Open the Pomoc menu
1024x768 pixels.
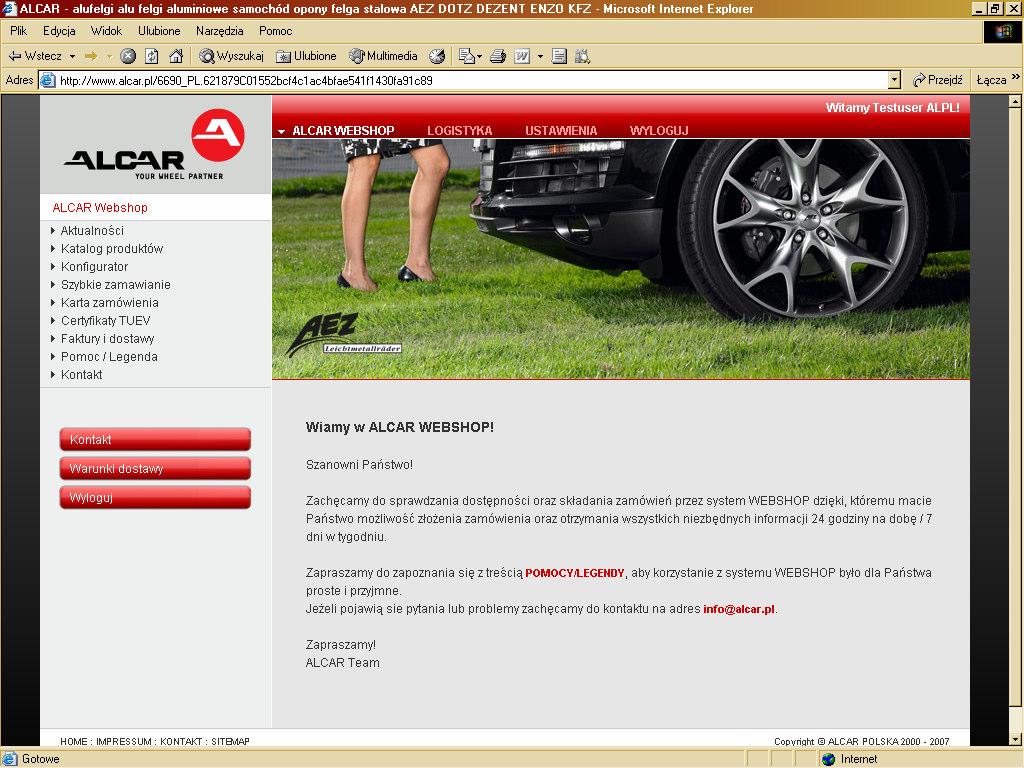pos(276,31)
